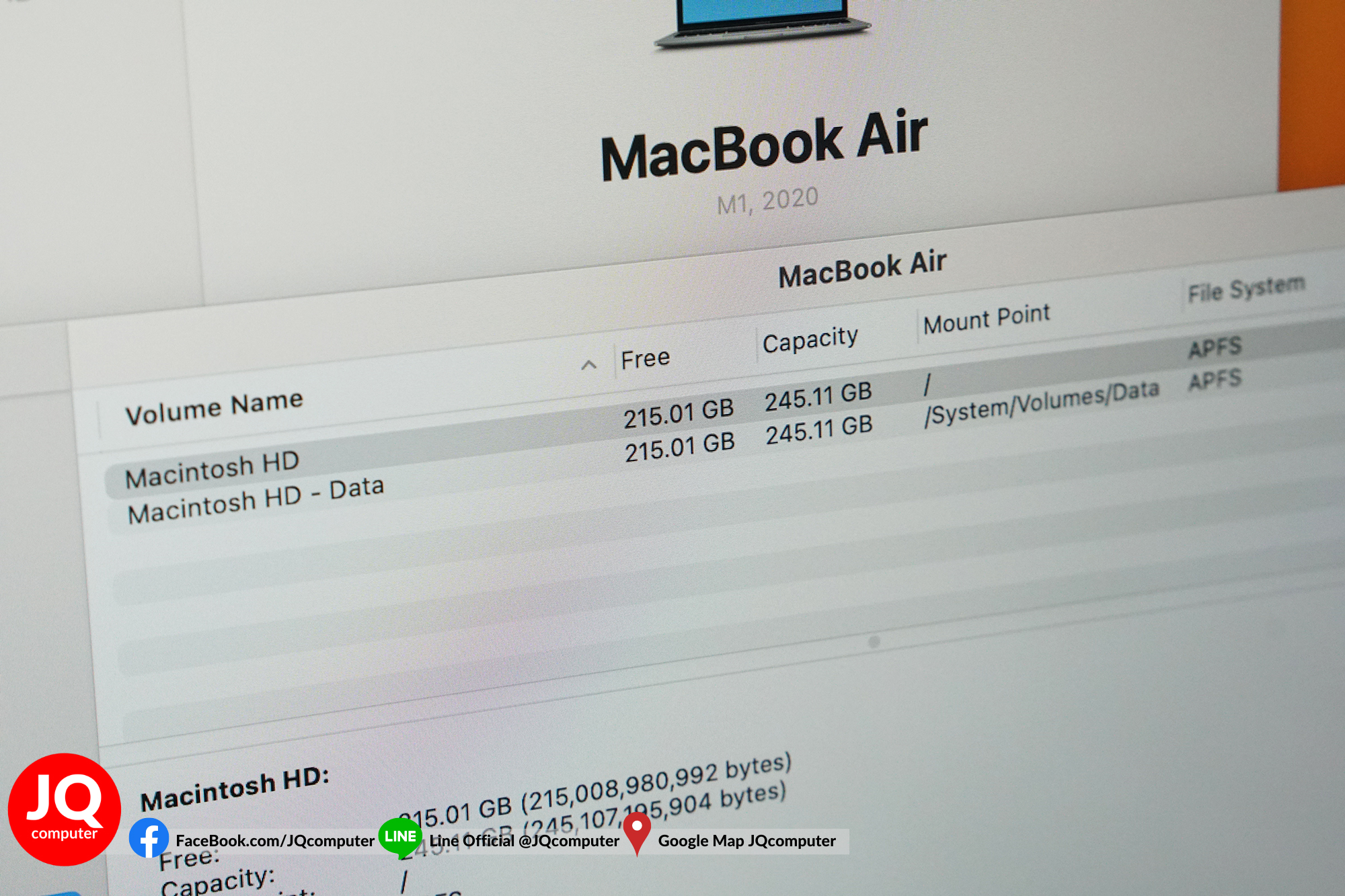This screenshot has height=896, width=1345.
Task: Click the M1, 2020 model text
Action: [767, 200]
